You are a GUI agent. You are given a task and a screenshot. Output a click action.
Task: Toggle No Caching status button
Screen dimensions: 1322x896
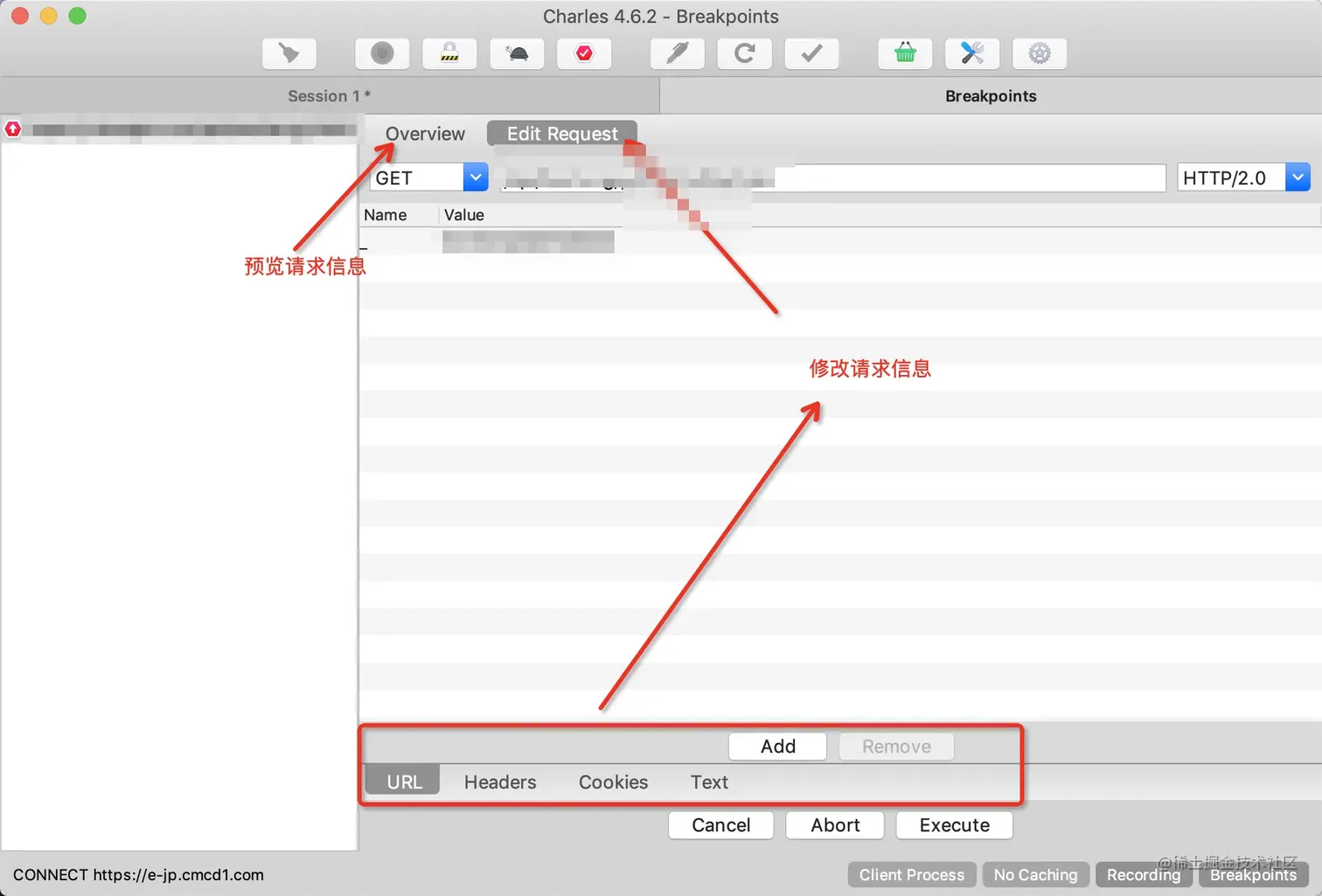coord(1035,875)
